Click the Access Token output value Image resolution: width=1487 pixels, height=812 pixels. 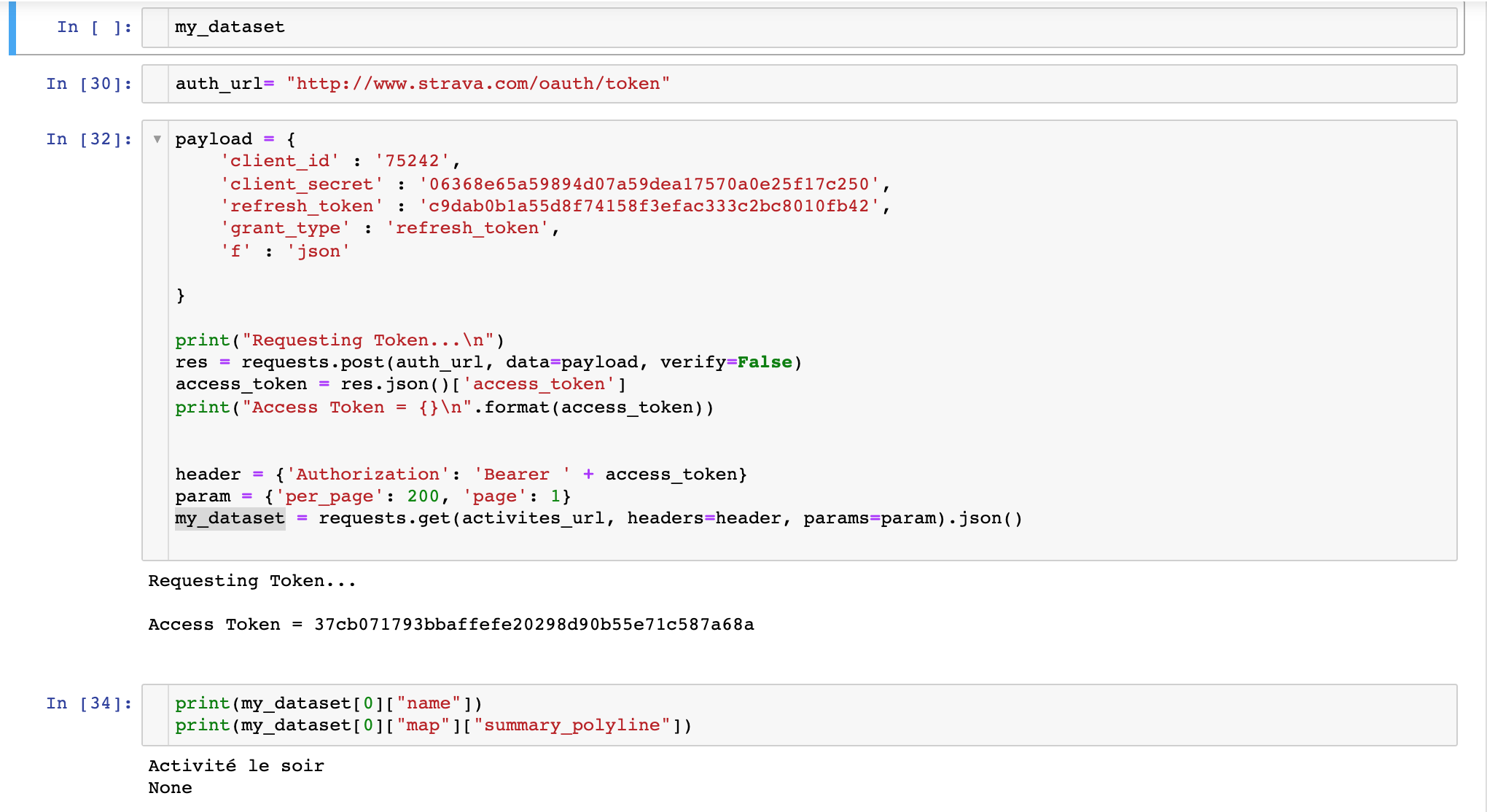(534, 625)
